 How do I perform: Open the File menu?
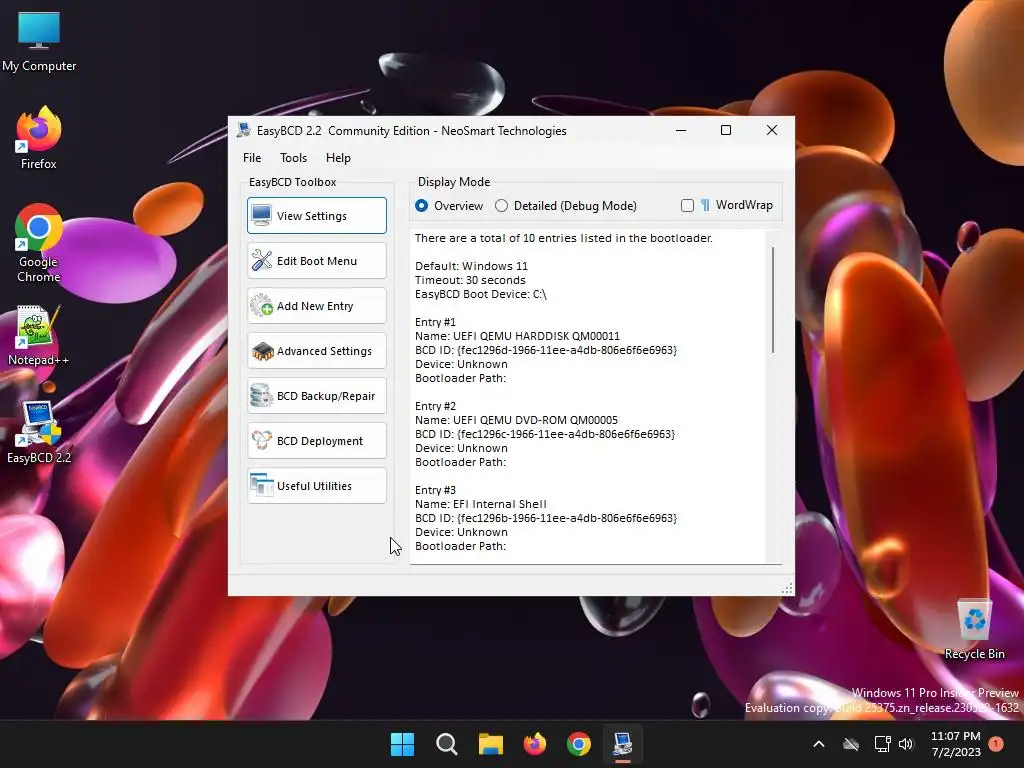point(252,157)
